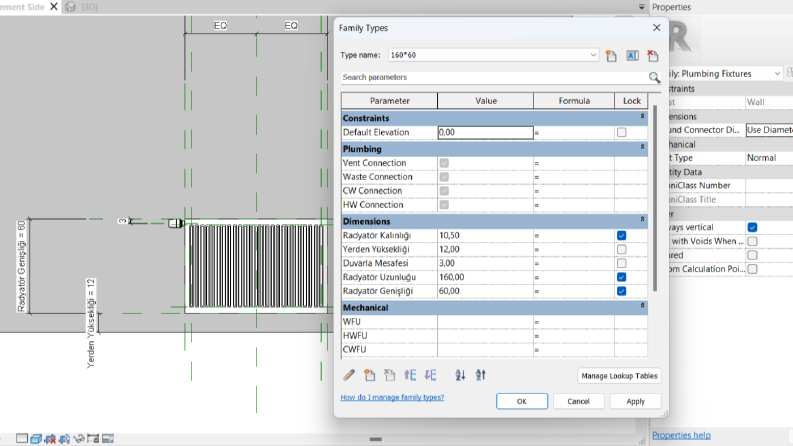
Task: Toggle Always vertical checkbox in Properties
Action: point(753,228)
